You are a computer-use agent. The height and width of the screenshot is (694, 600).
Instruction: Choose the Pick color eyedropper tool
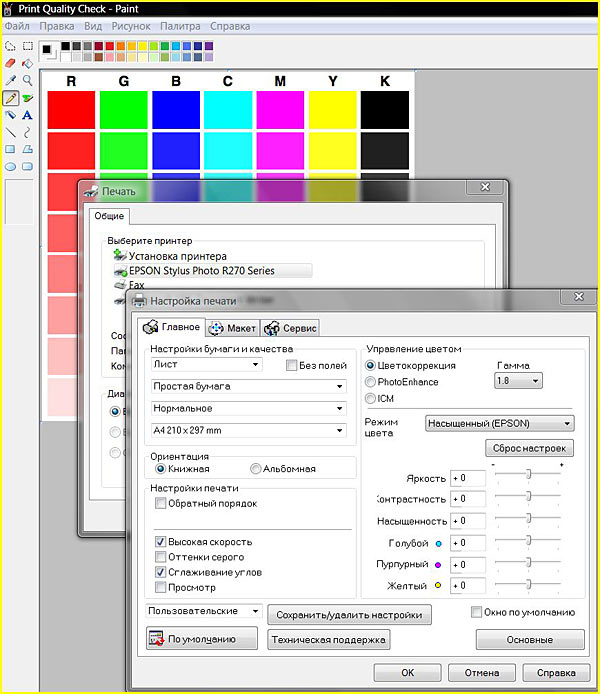pos(11,80)
